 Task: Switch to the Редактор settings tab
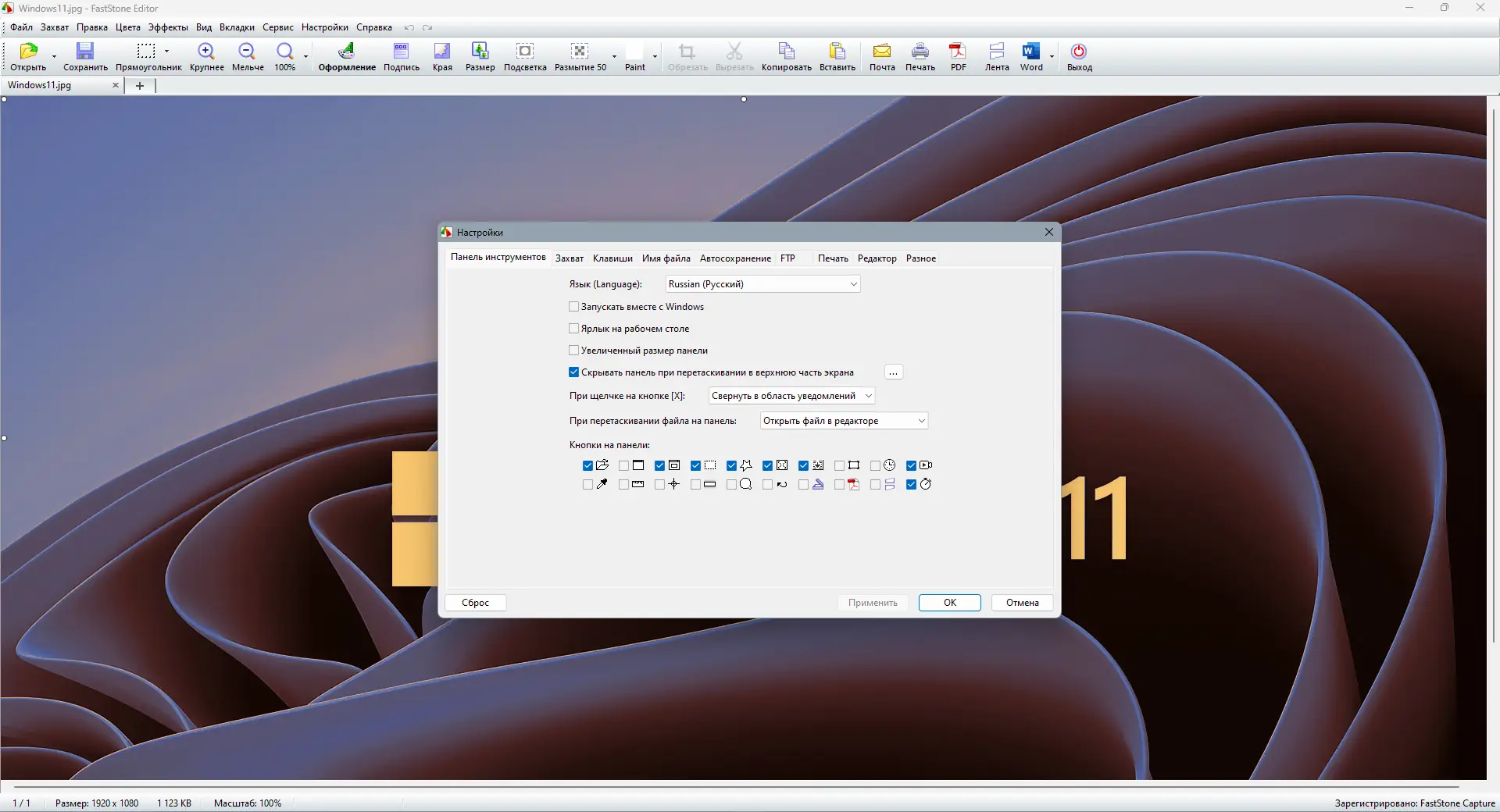click(x=877, y=258)
